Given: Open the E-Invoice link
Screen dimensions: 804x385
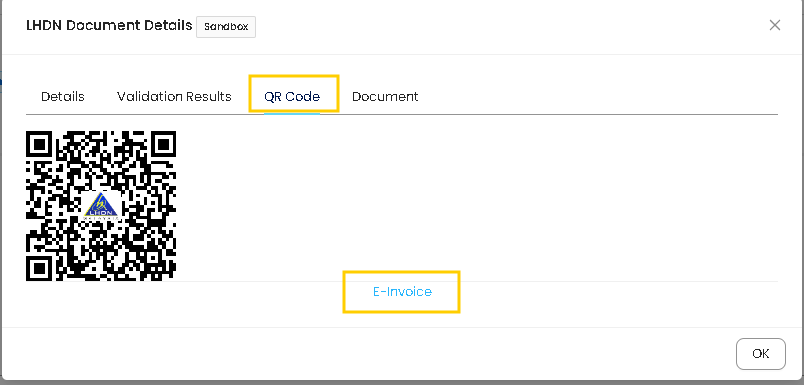Looking at the screenshot, I should click(x=402, y=292).
